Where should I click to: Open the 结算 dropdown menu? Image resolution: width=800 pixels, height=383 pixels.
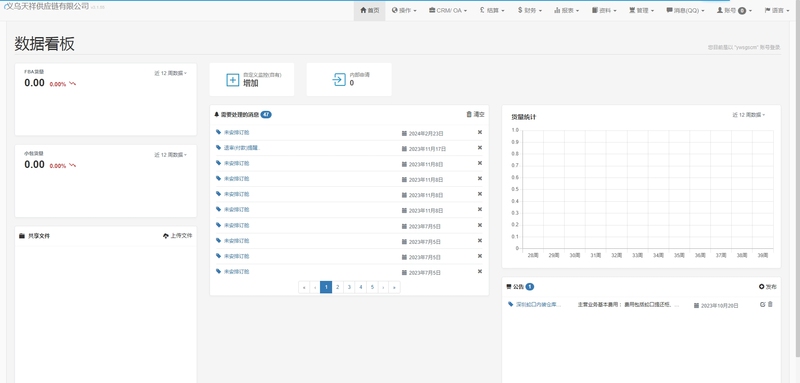(x=492, y=10)
